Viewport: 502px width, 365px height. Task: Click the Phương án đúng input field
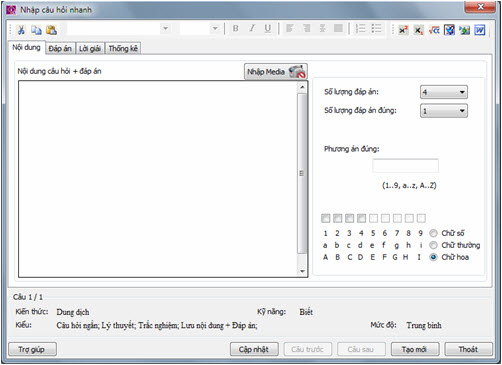pyautogui.click(x=405, y=166)
